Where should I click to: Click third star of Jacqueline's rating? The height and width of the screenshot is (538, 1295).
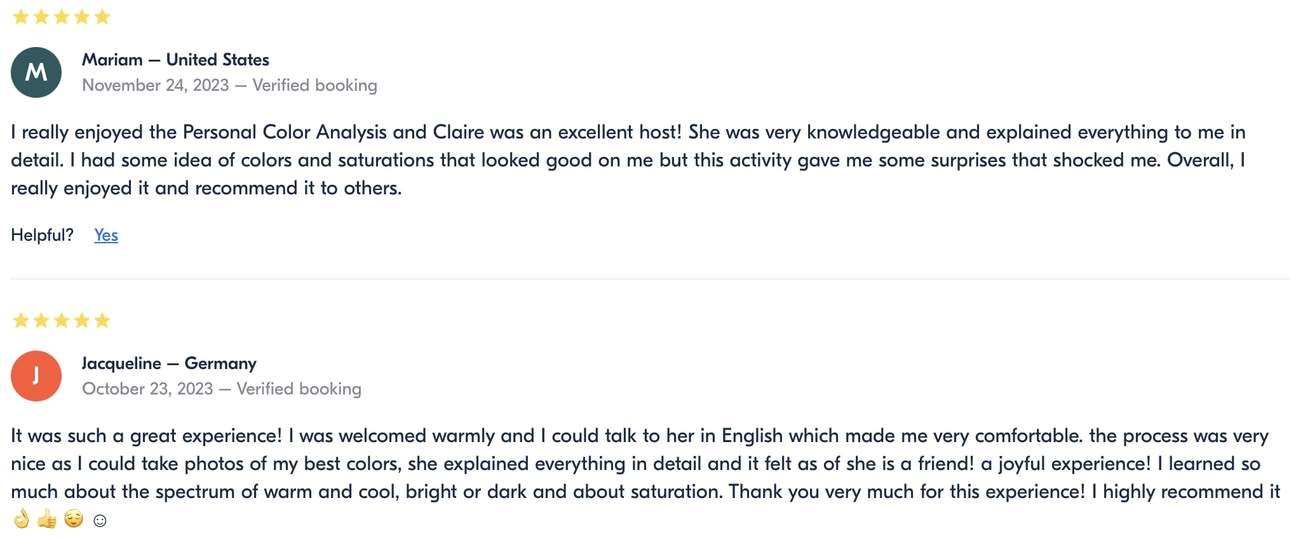[x=61, y=321]
